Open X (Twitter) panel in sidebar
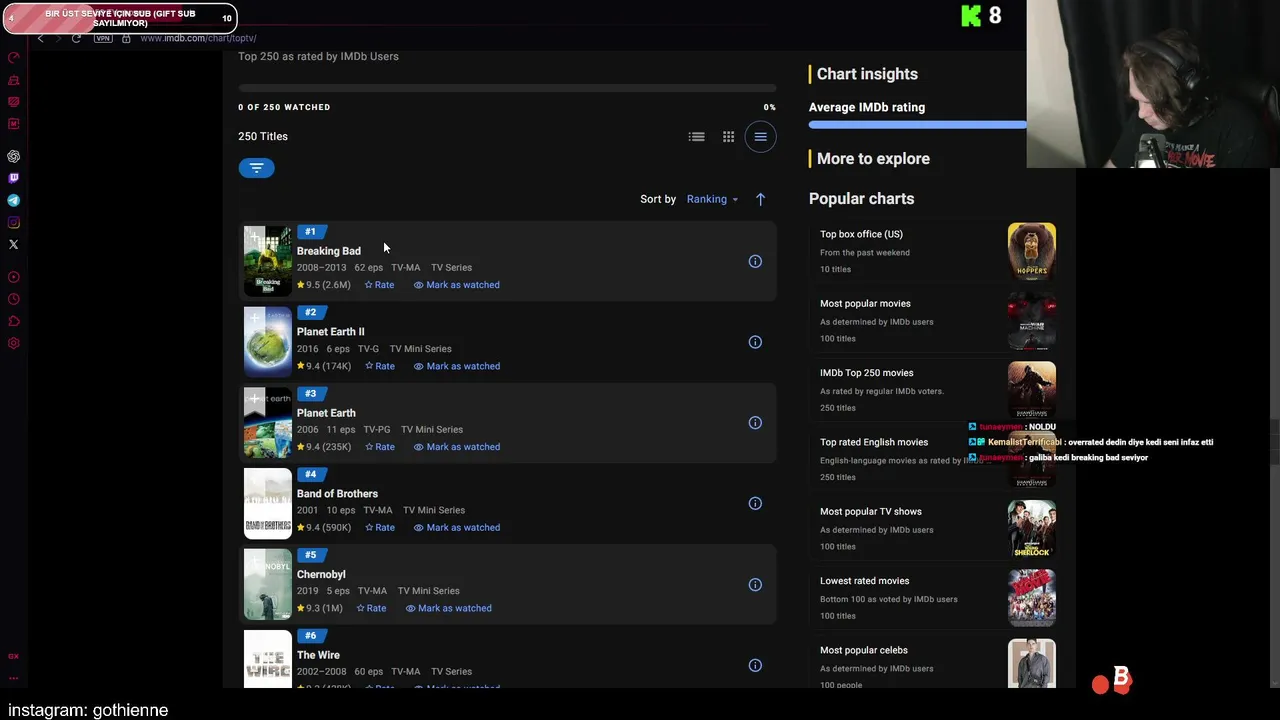This screenshot has width=1280, height=720. coord(14,244)
